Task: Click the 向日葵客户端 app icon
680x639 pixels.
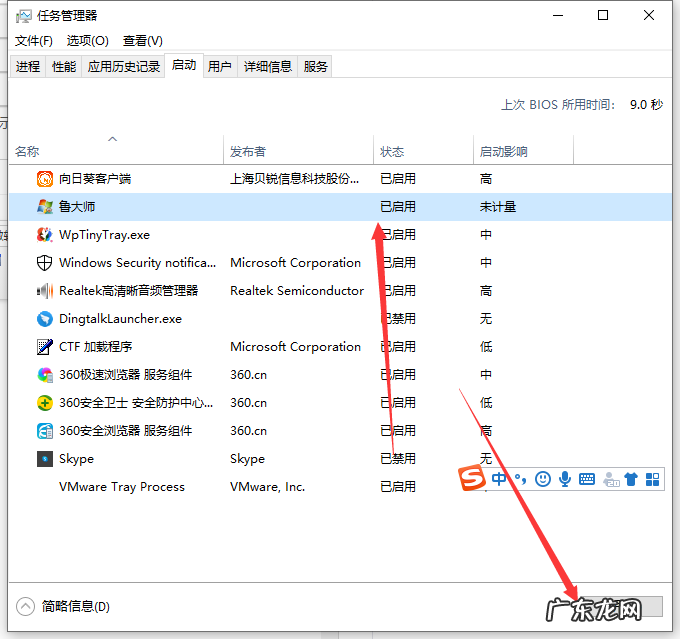Action: click(45, 179)
